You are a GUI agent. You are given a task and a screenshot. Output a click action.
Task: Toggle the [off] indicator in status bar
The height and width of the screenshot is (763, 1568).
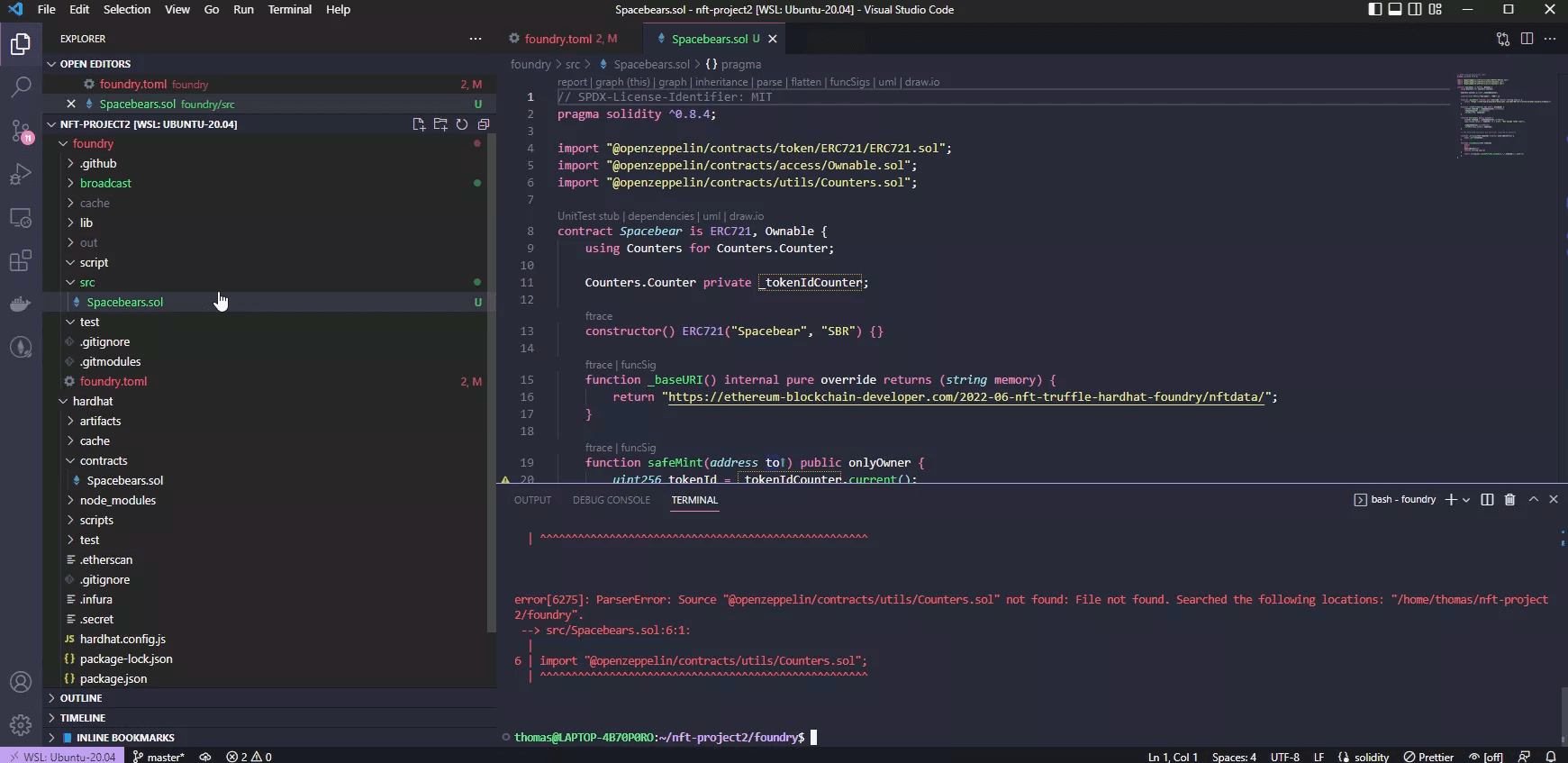click(1486, 757)
